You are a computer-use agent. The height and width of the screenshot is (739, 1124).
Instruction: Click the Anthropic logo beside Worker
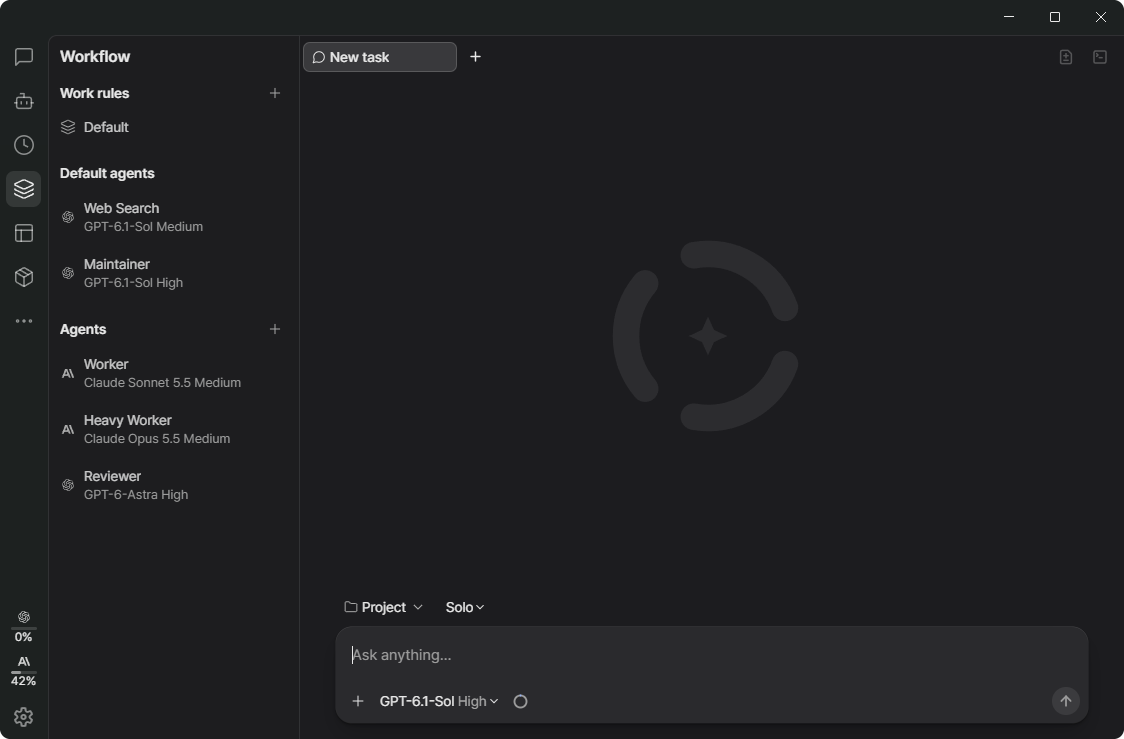(x=68, y=373)
